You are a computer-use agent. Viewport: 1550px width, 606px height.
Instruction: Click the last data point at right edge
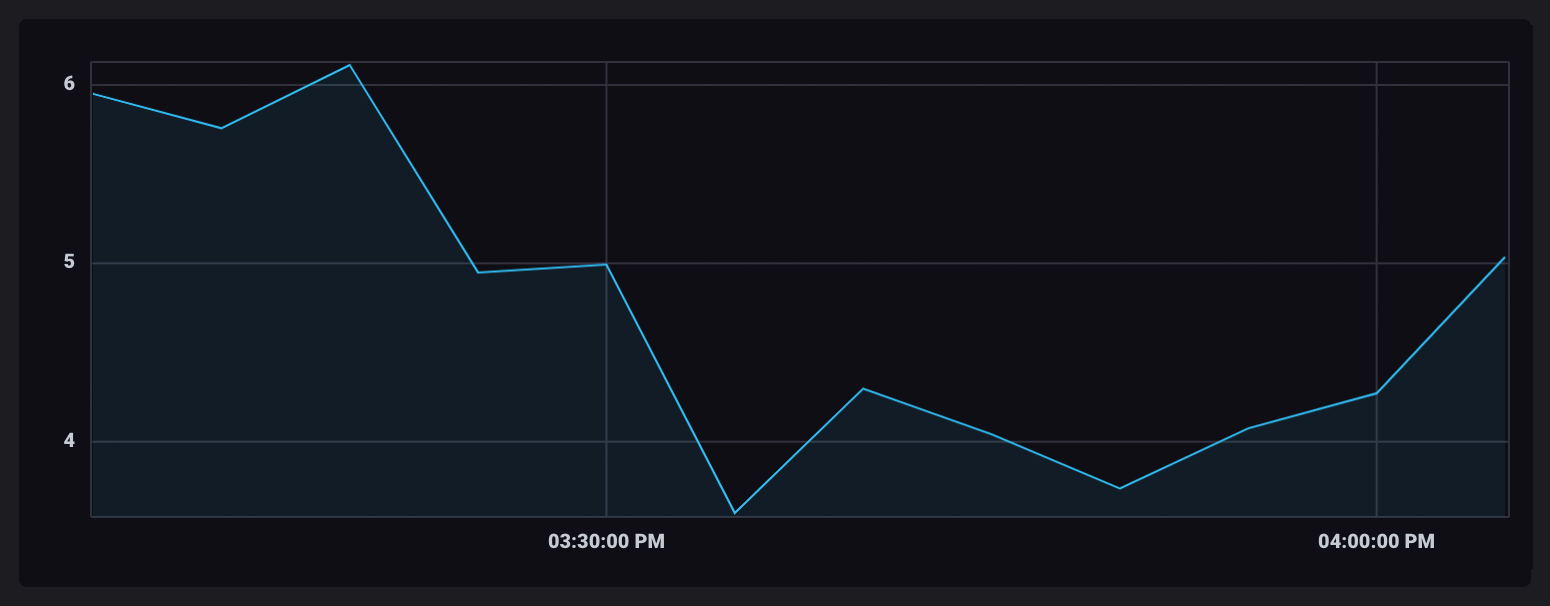click(1504, 257)
